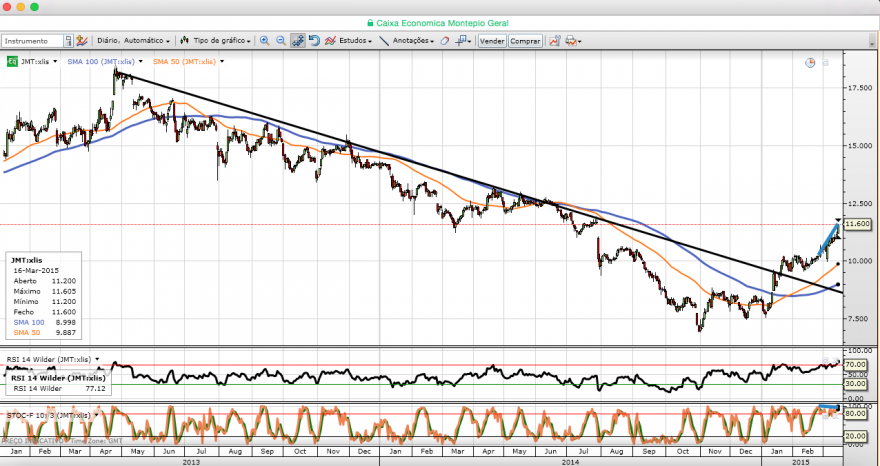Toggle the highlighted pan chart tool button
Image resolution: width=880 pixels, height=466 pixels.
(297, 41)
